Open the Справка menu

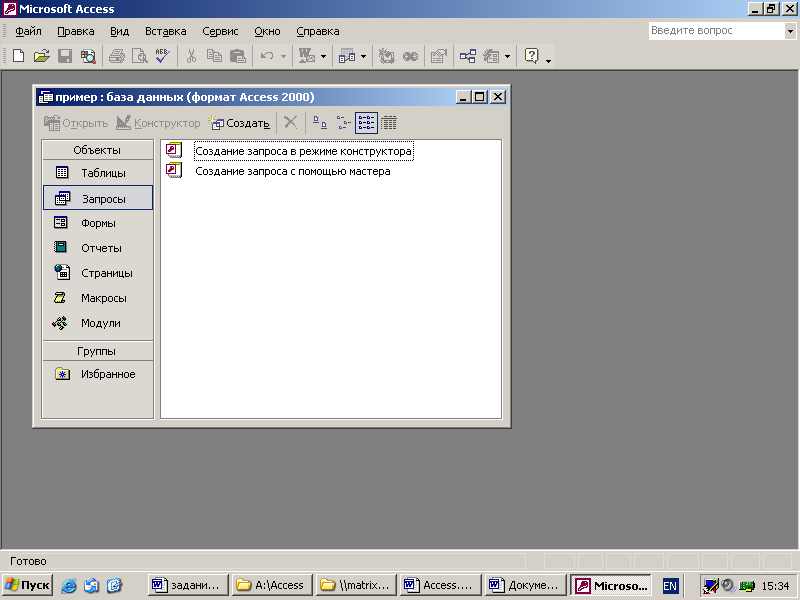tap(317, 31)
